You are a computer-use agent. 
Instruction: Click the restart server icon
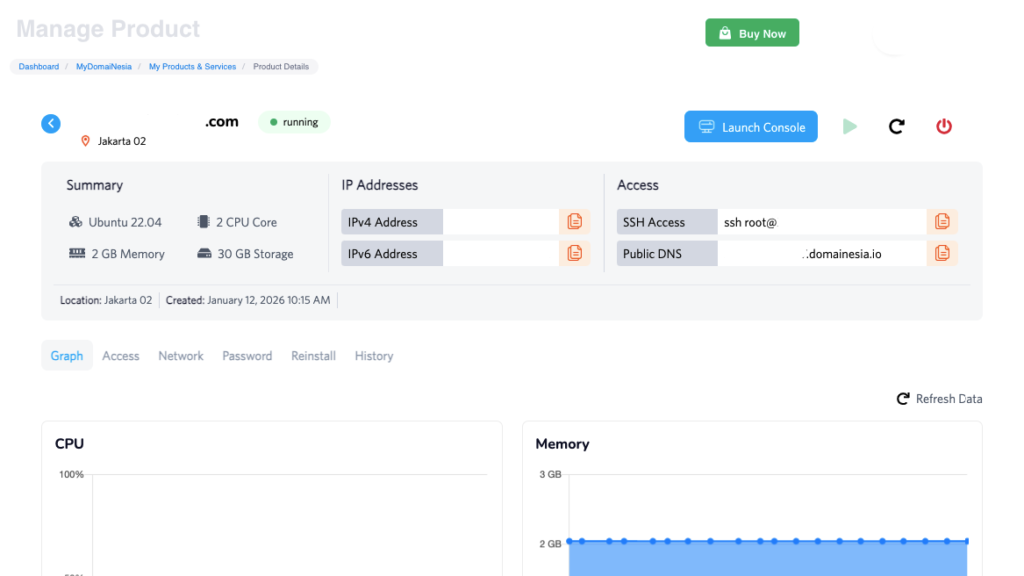click(x=896, y=126)
